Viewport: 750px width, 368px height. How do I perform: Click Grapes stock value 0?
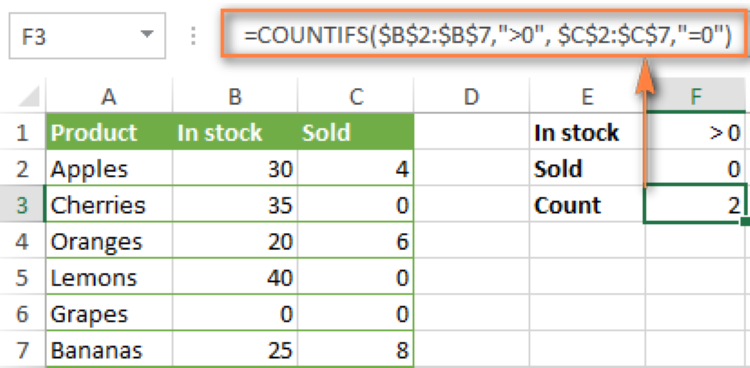pos(235,313)
